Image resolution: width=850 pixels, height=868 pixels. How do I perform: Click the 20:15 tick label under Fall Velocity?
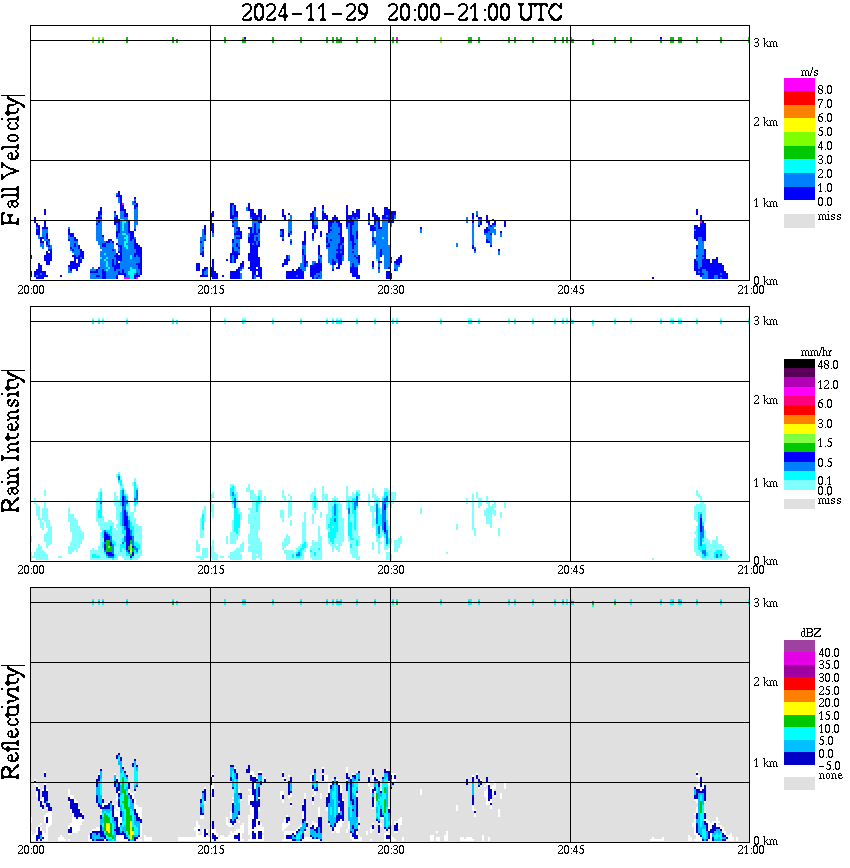pyautogui.click(x=211, y=290)
